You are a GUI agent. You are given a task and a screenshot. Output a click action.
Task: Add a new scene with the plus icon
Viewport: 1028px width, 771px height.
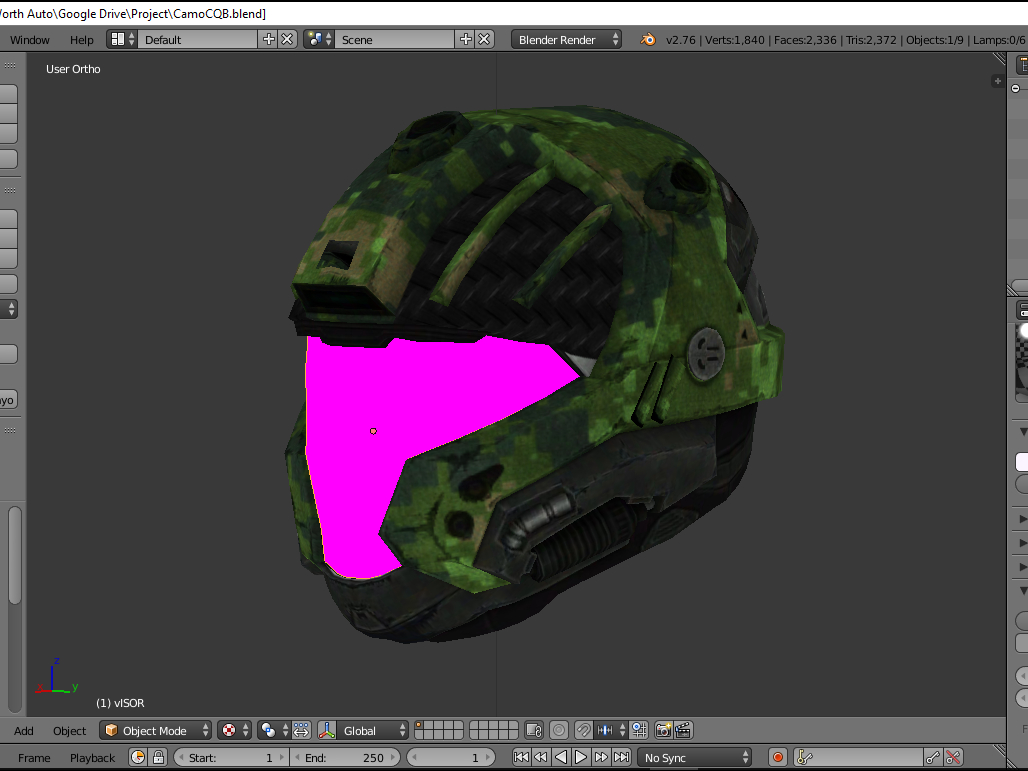[465, 39]
